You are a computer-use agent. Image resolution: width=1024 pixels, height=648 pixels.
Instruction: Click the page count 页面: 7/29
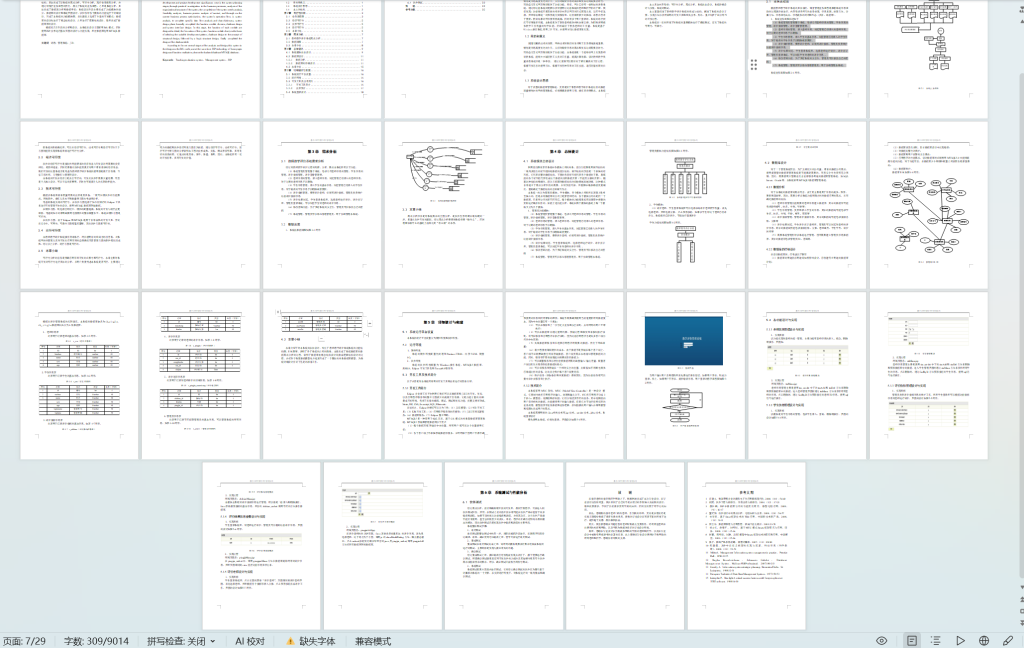click(x=24, y=641)
